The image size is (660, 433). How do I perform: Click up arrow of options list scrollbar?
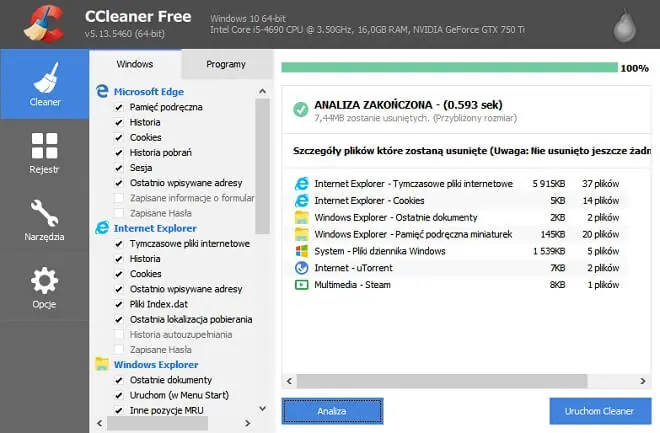tap(263, 91)
